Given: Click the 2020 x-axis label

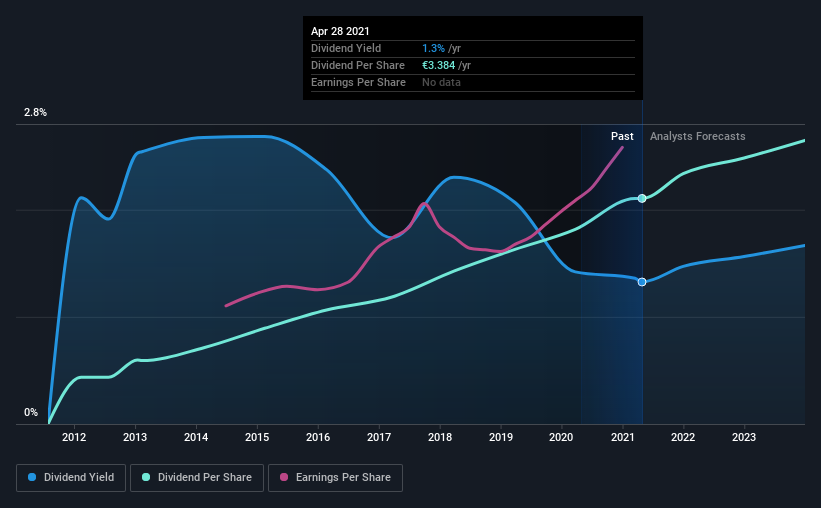Looking at the screenshot, I should click(x=561, y=437).
